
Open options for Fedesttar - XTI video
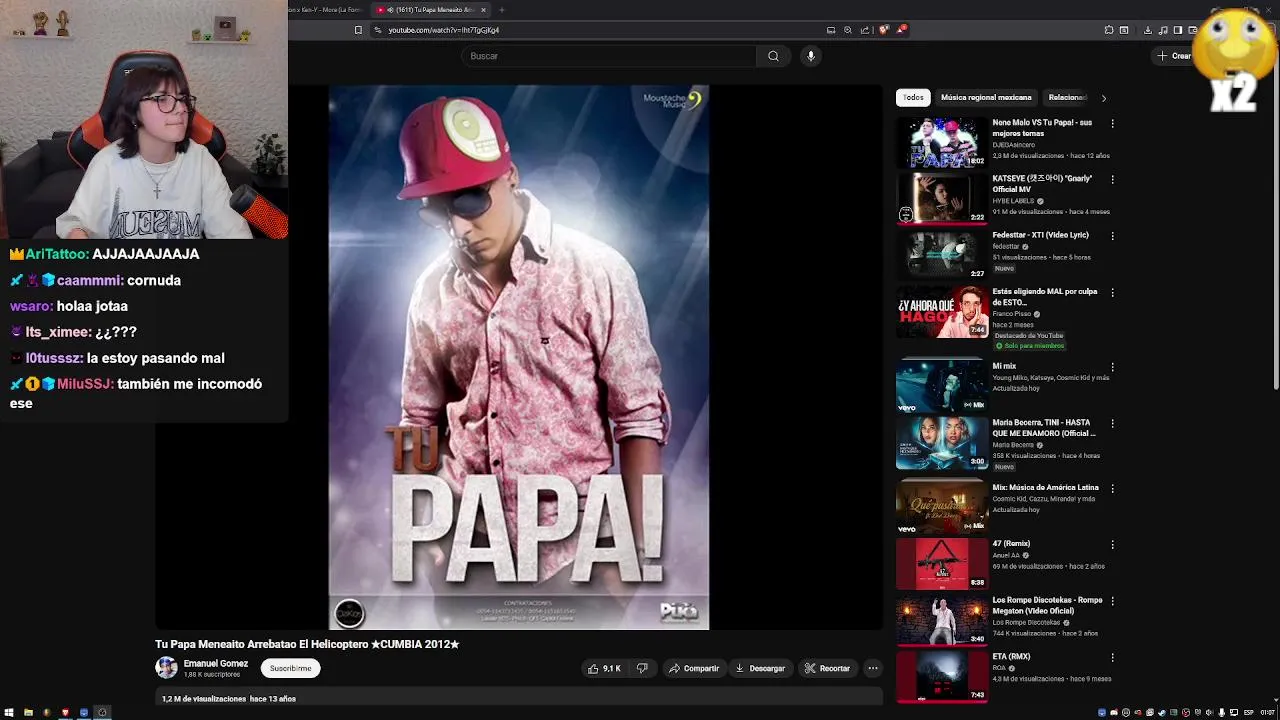coord(1112,236)
